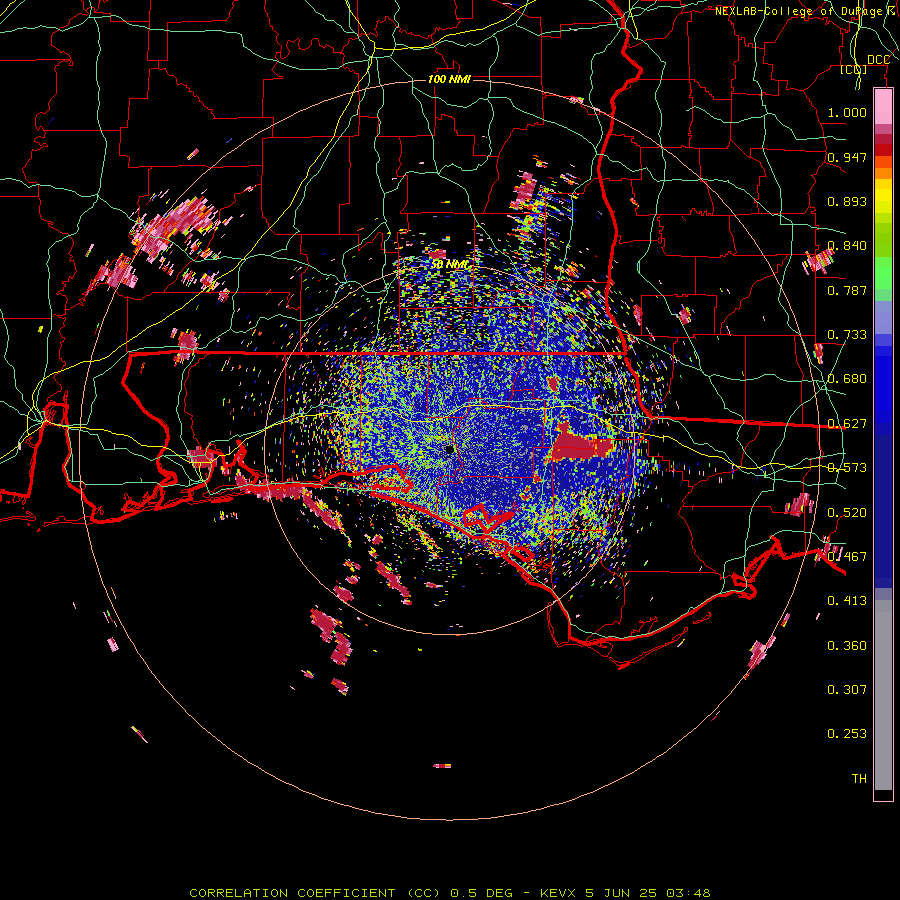Screen dimensions: 900x900
Task: Click the CORRELATION COEFFICIENT title text
Action: coord(292,893)
